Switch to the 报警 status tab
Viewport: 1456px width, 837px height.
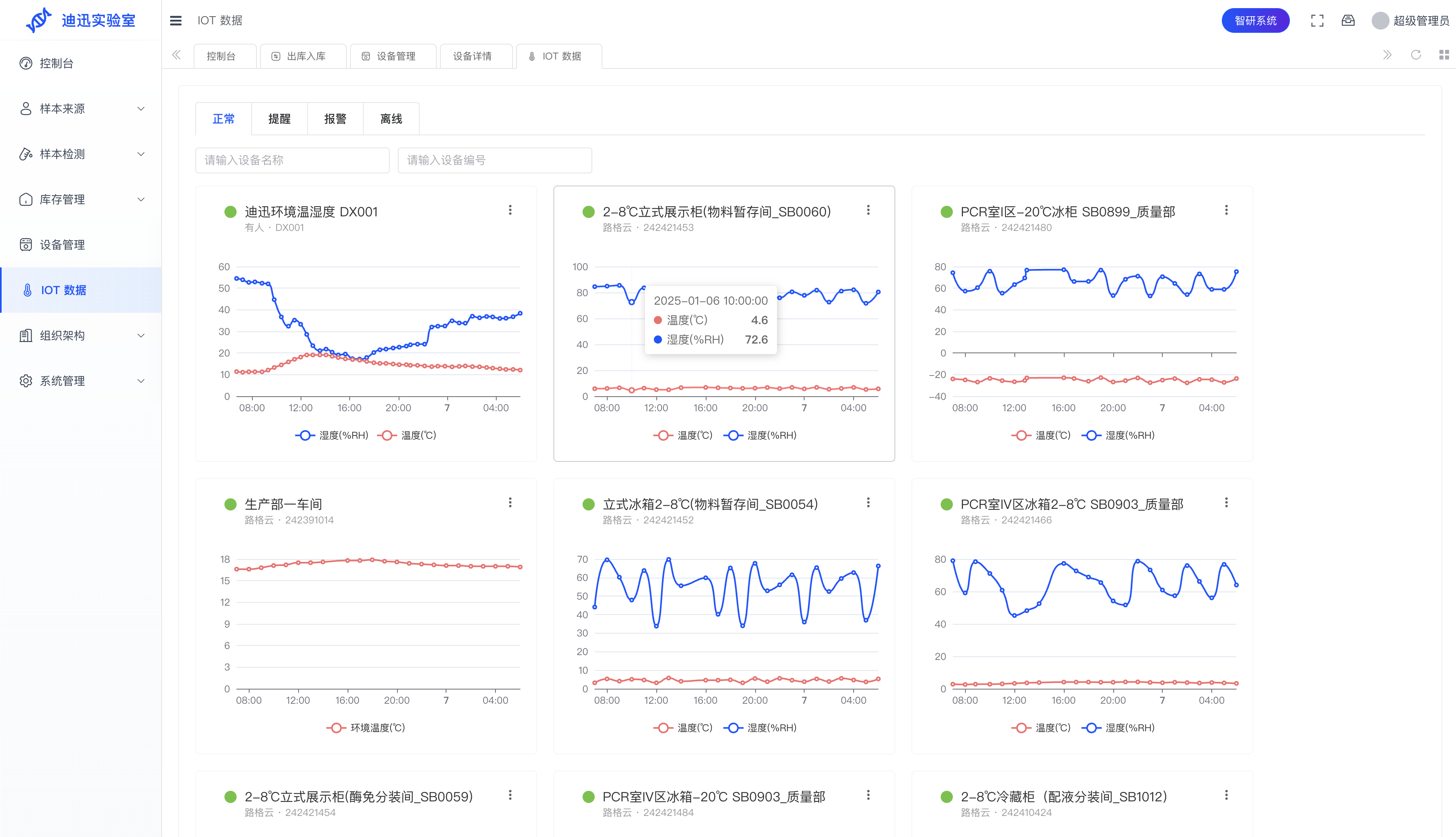pyautogui.click(x=335, y=119)
